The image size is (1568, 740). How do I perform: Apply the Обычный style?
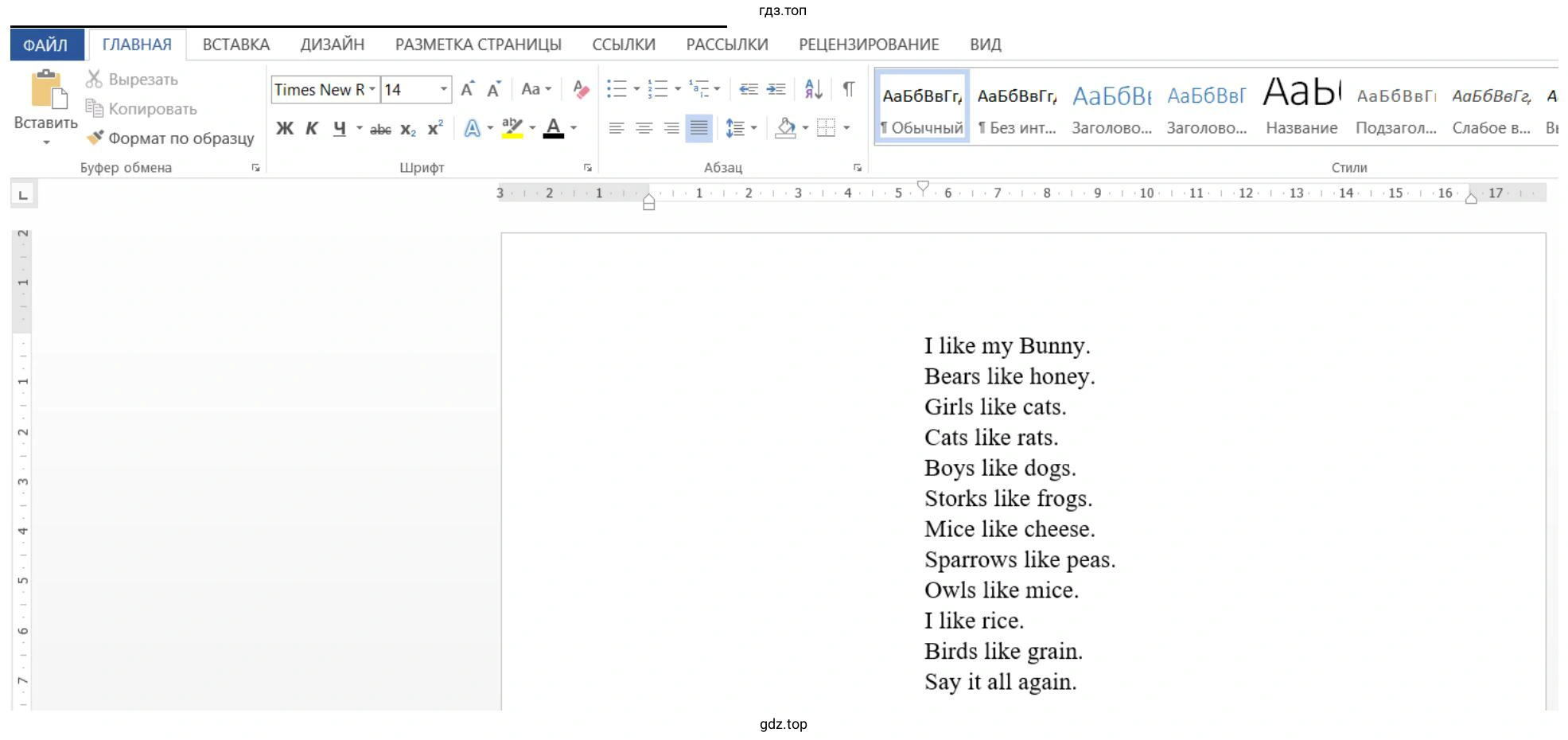pyautogui.click(x=922, y=107)
